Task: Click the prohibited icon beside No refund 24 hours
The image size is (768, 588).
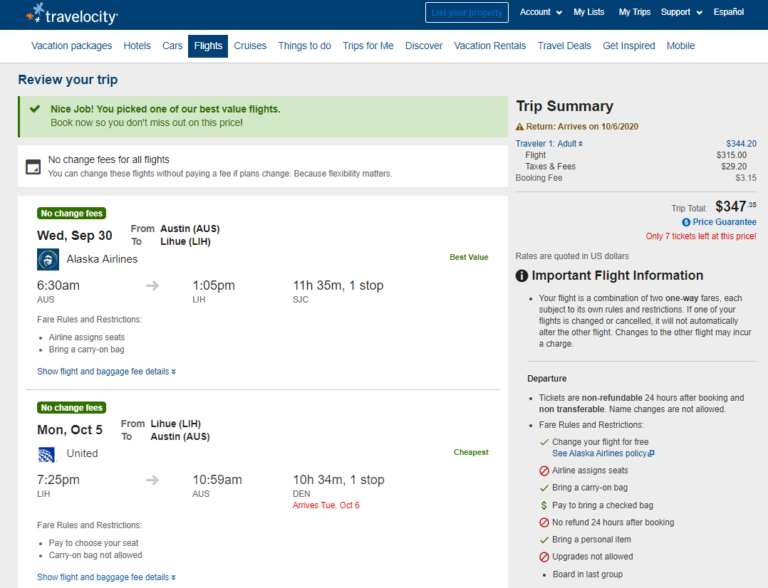Action: 544,523
